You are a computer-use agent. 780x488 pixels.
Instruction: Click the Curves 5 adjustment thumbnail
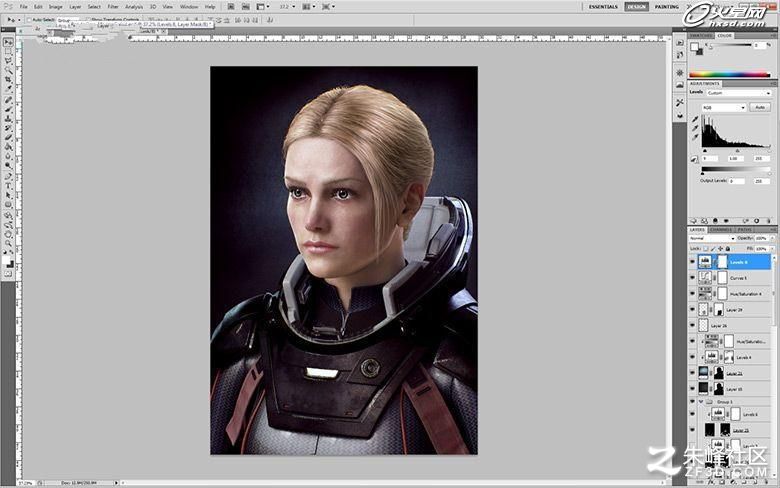click(704, 278)
